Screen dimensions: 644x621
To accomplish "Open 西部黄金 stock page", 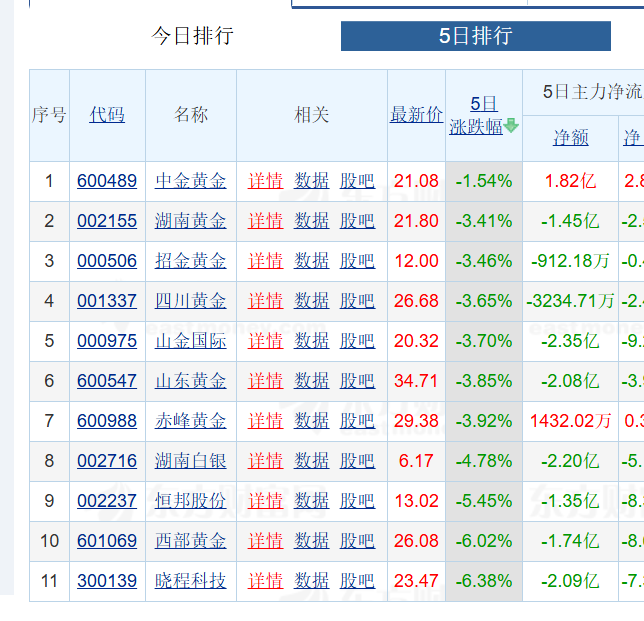I will (x=191, y=541).
